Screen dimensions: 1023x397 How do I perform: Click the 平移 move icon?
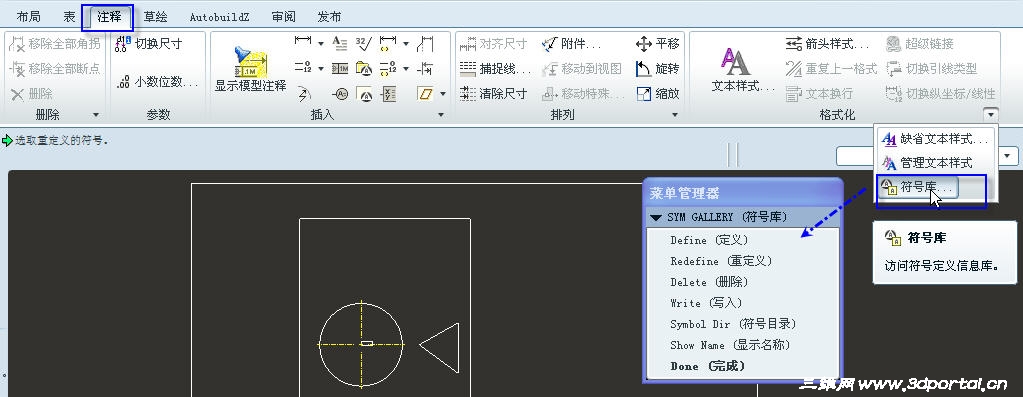click(x=658, y=44)
